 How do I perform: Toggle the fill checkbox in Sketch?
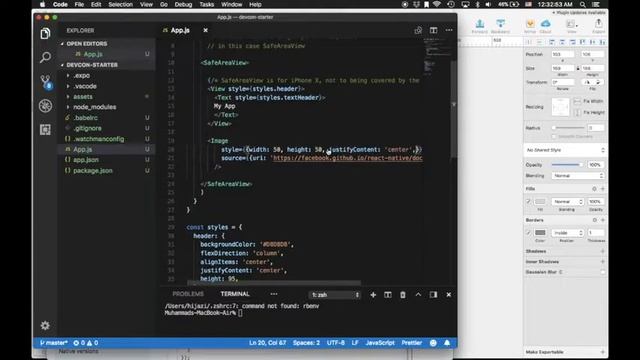coord(528,202)
